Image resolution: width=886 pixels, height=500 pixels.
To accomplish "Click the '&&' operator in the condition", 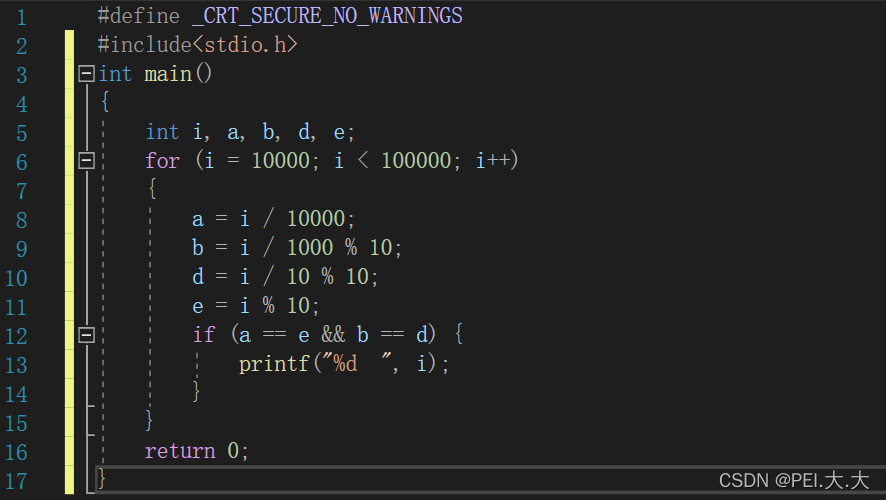I will [x=333, y=335].
